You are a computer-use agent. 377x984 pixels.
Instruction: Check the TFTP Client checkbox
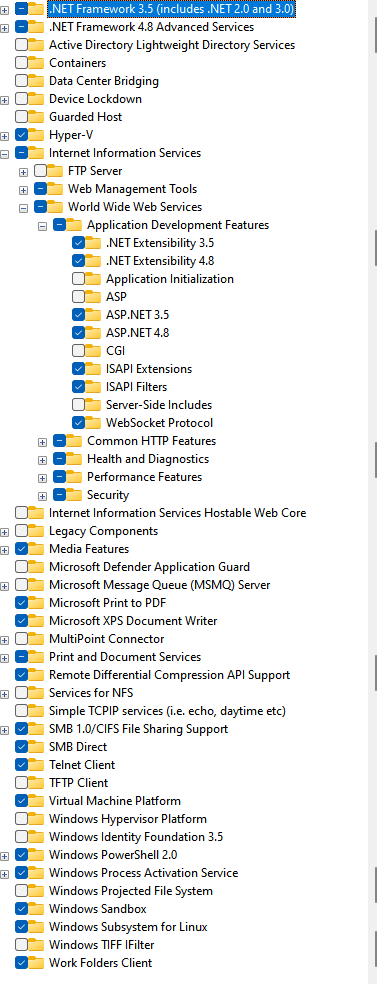pyautogui.click(x=21, y=783)
